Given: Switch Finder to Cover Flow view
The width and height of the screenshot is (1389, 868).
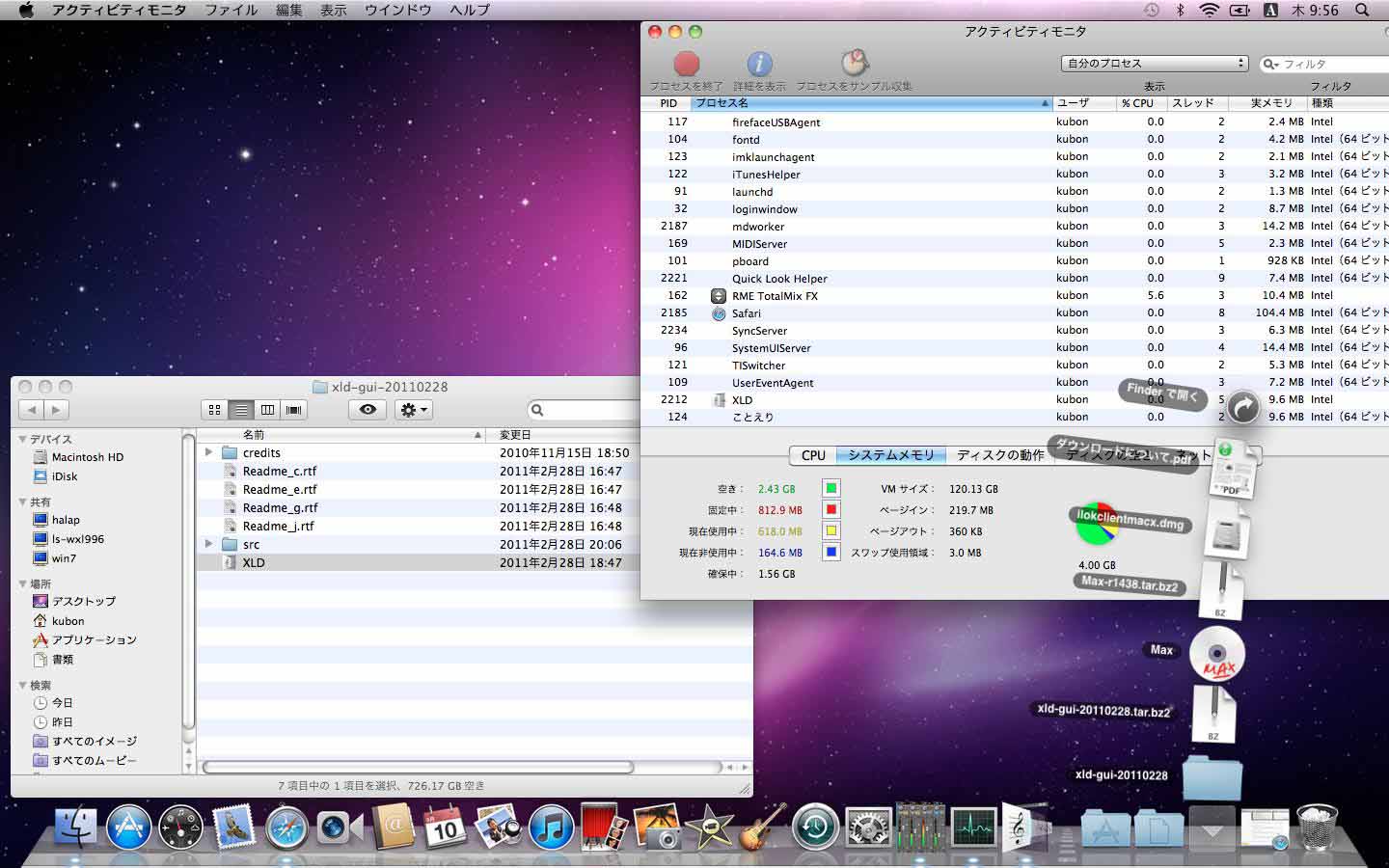Looking at the screenshot, I should 294,410.
